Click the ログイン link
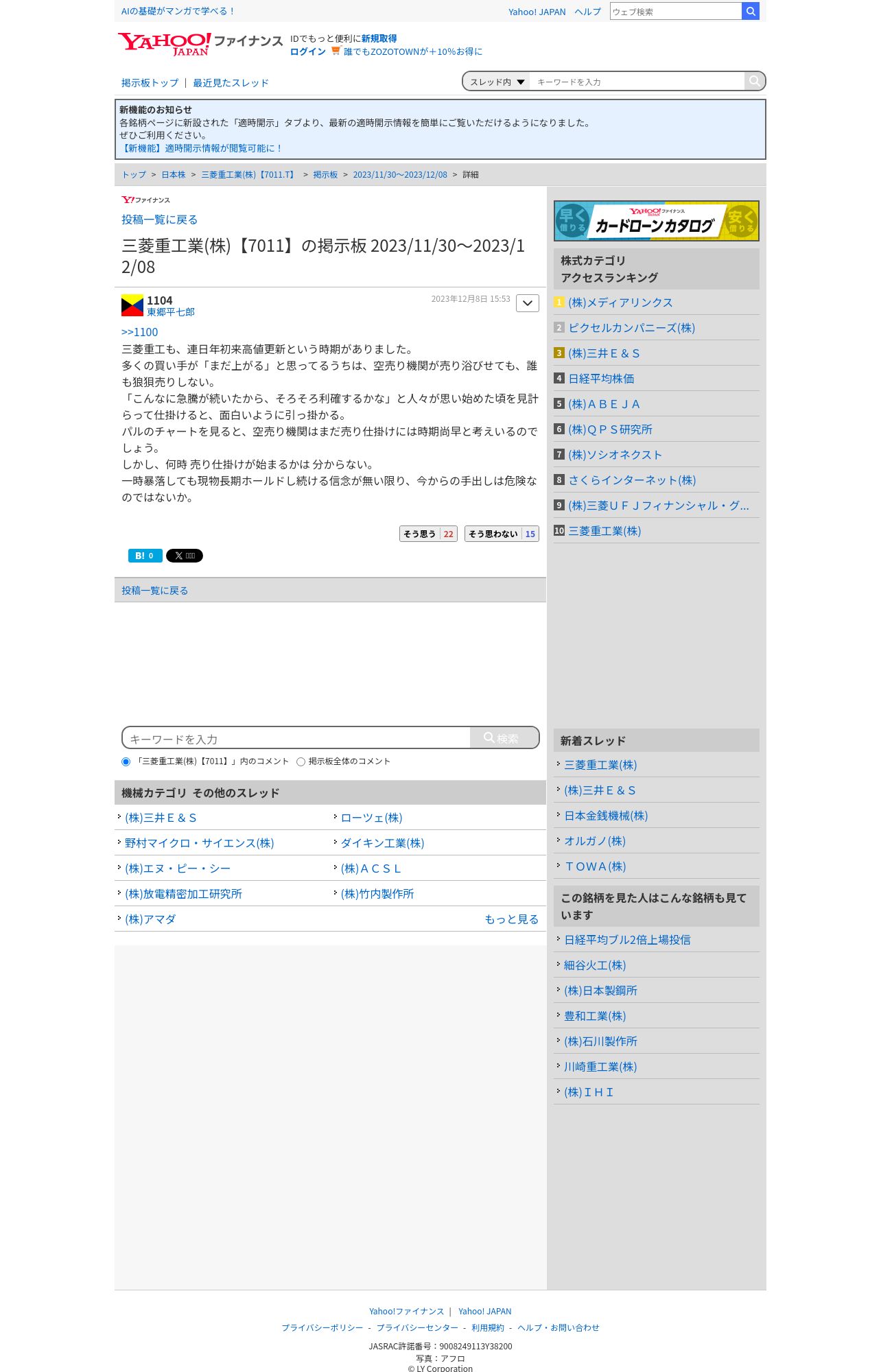Image resolution: width=881 pixels, height=1372 pixels. coord(308,51)
